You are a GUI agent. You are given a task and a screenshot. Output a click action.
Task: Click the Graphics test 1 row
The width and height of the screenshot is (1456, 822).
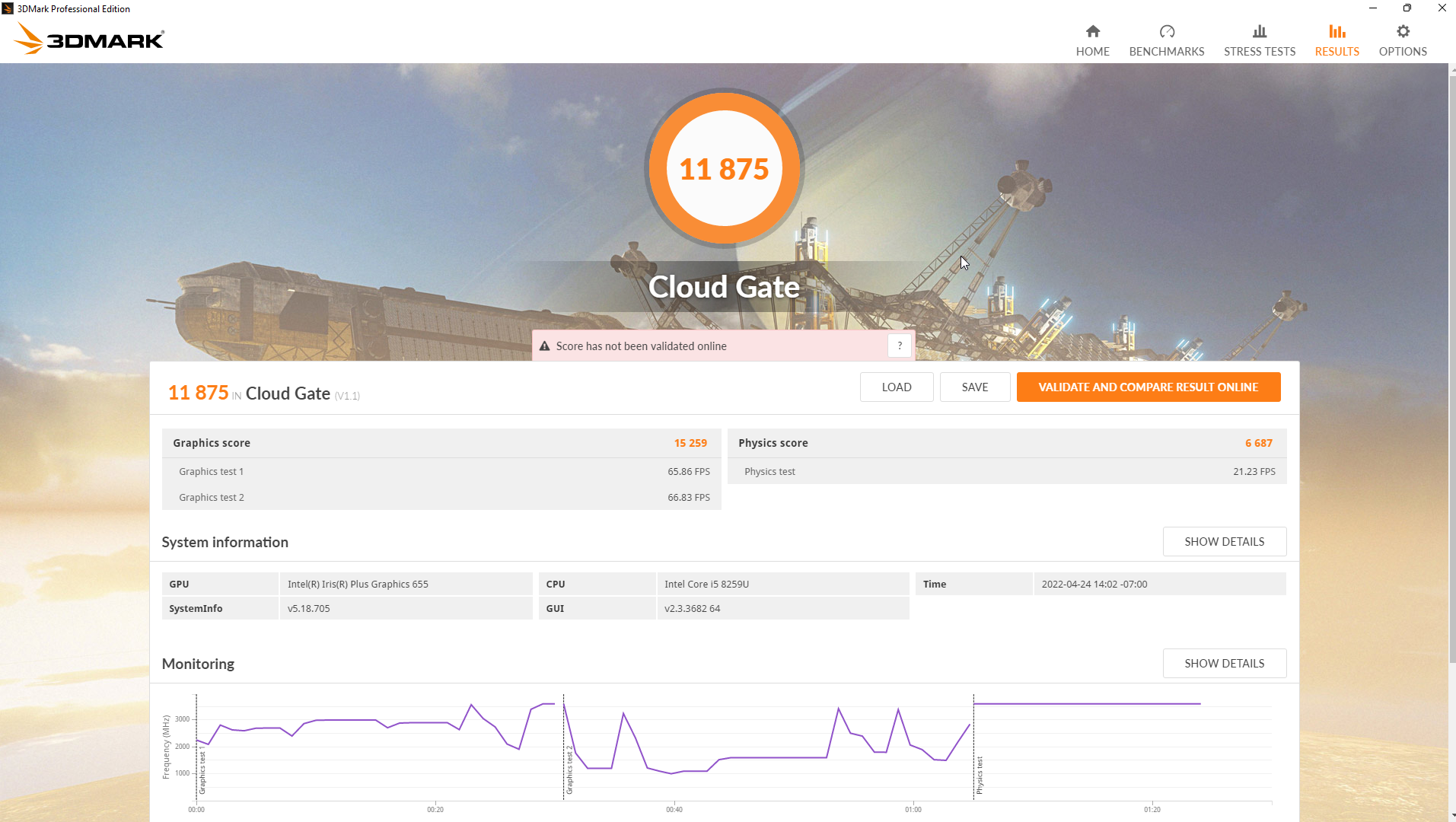coord(441,471)
